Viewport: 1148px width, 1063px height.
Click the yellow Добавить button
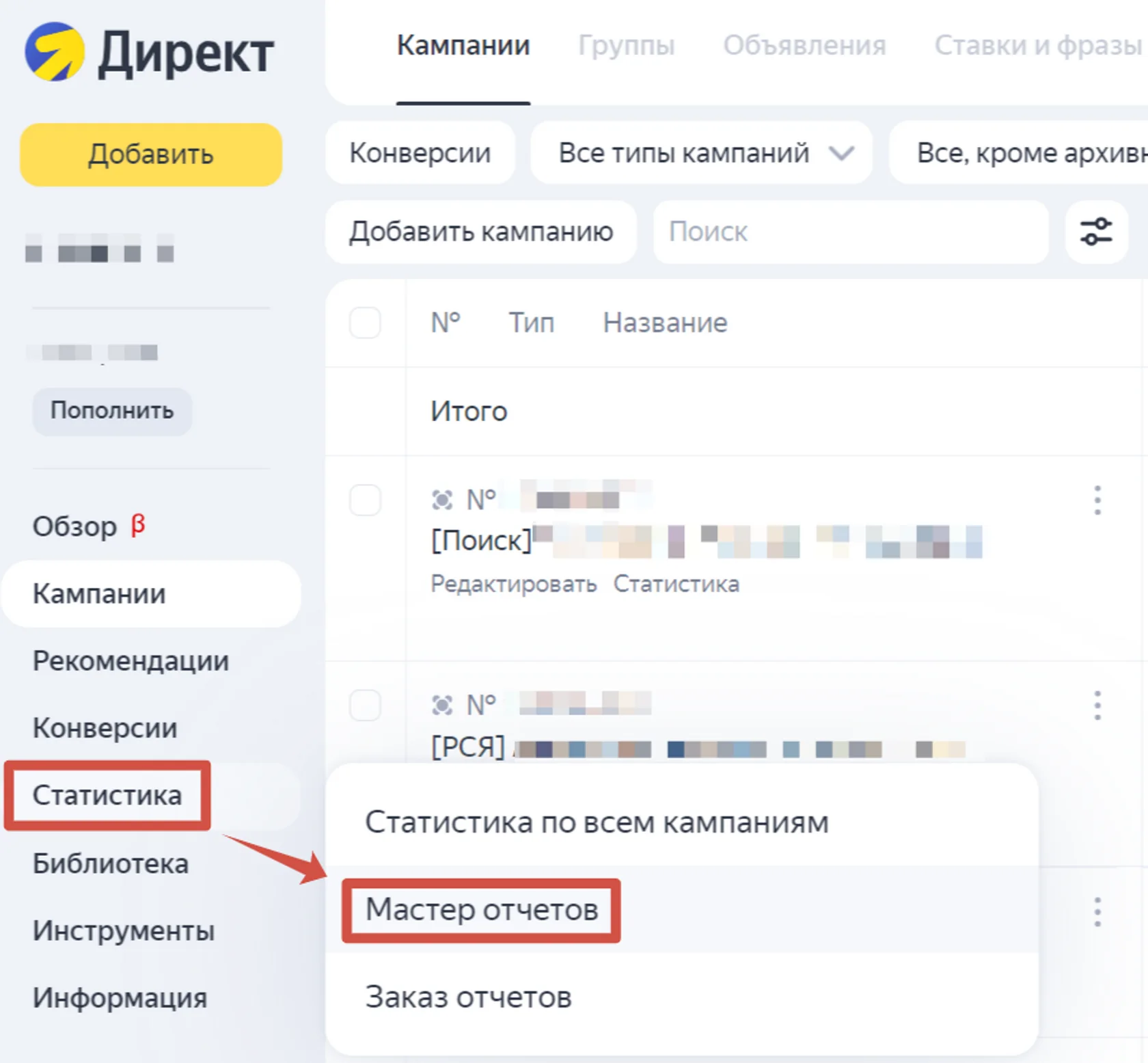click(151, 154)
